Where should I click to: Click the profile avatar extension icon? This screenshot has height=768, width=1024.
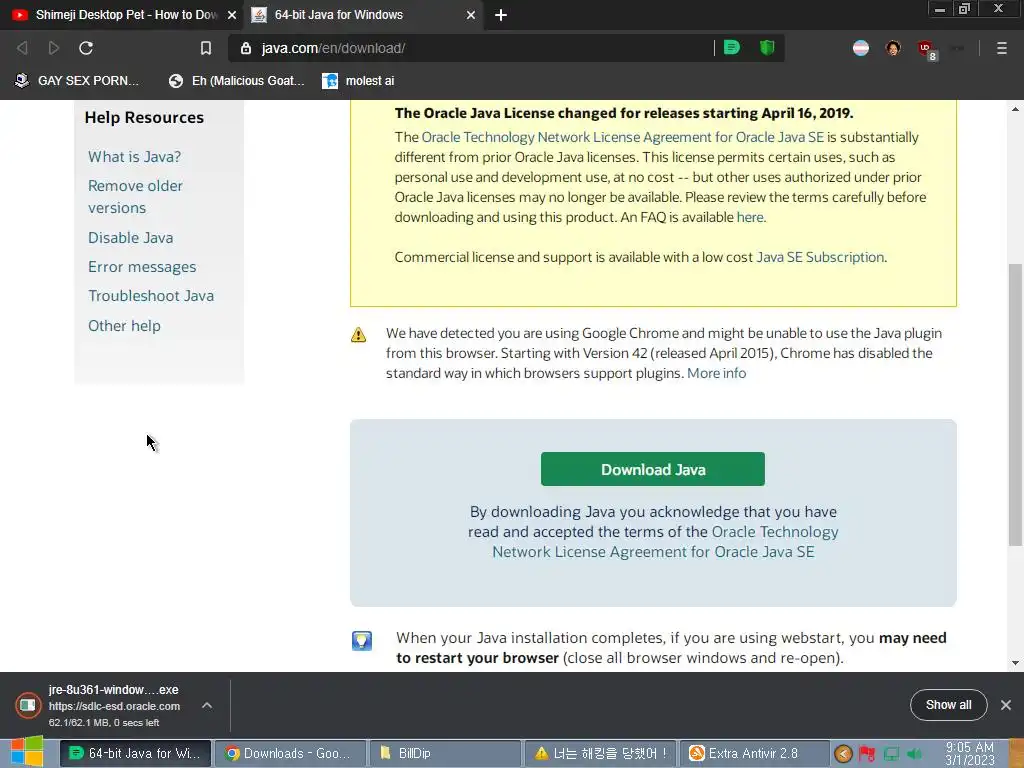tap(893, 48)
